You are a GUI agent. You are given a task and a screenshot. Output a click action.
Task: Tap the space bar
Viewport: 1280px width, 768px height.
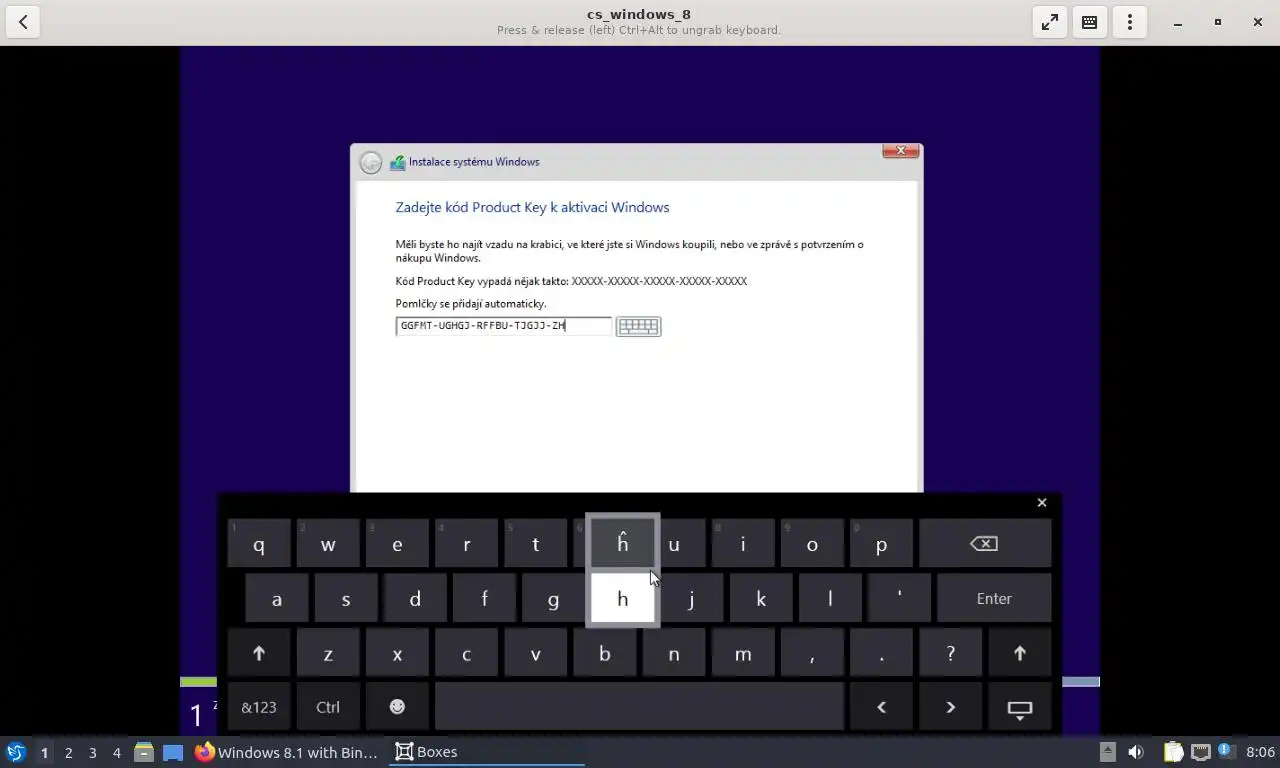click(x=639, y=707)
